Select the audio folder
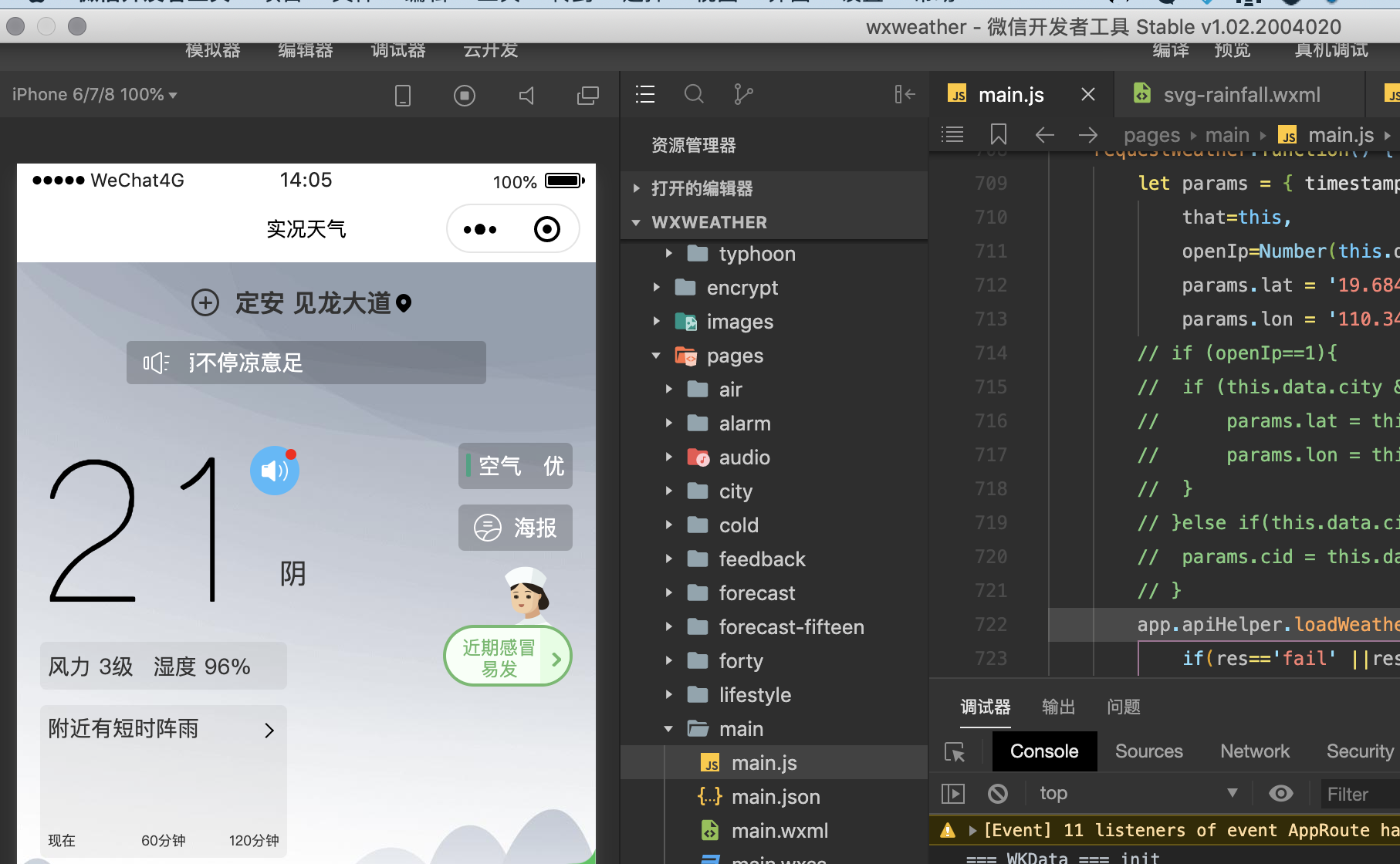 (x=774, y=457)
